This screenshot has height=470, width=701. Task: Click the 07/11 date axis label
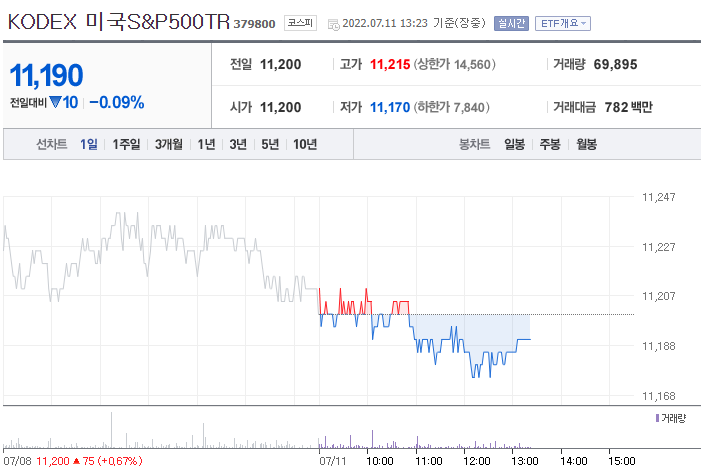click(x=333, y=461)
